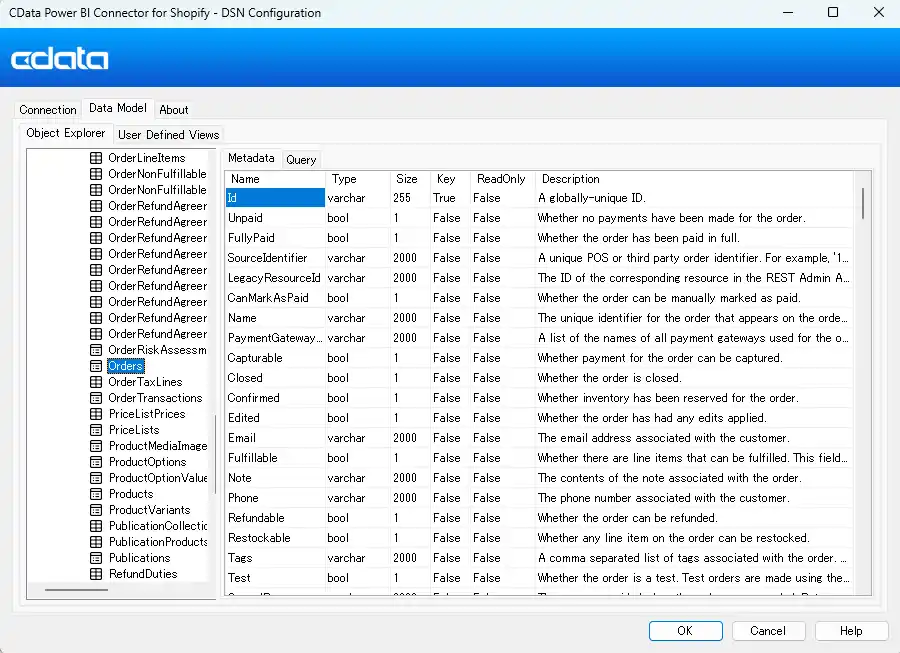Switch to User Defined Views tab
900x653 pixels.
point(168,134)
